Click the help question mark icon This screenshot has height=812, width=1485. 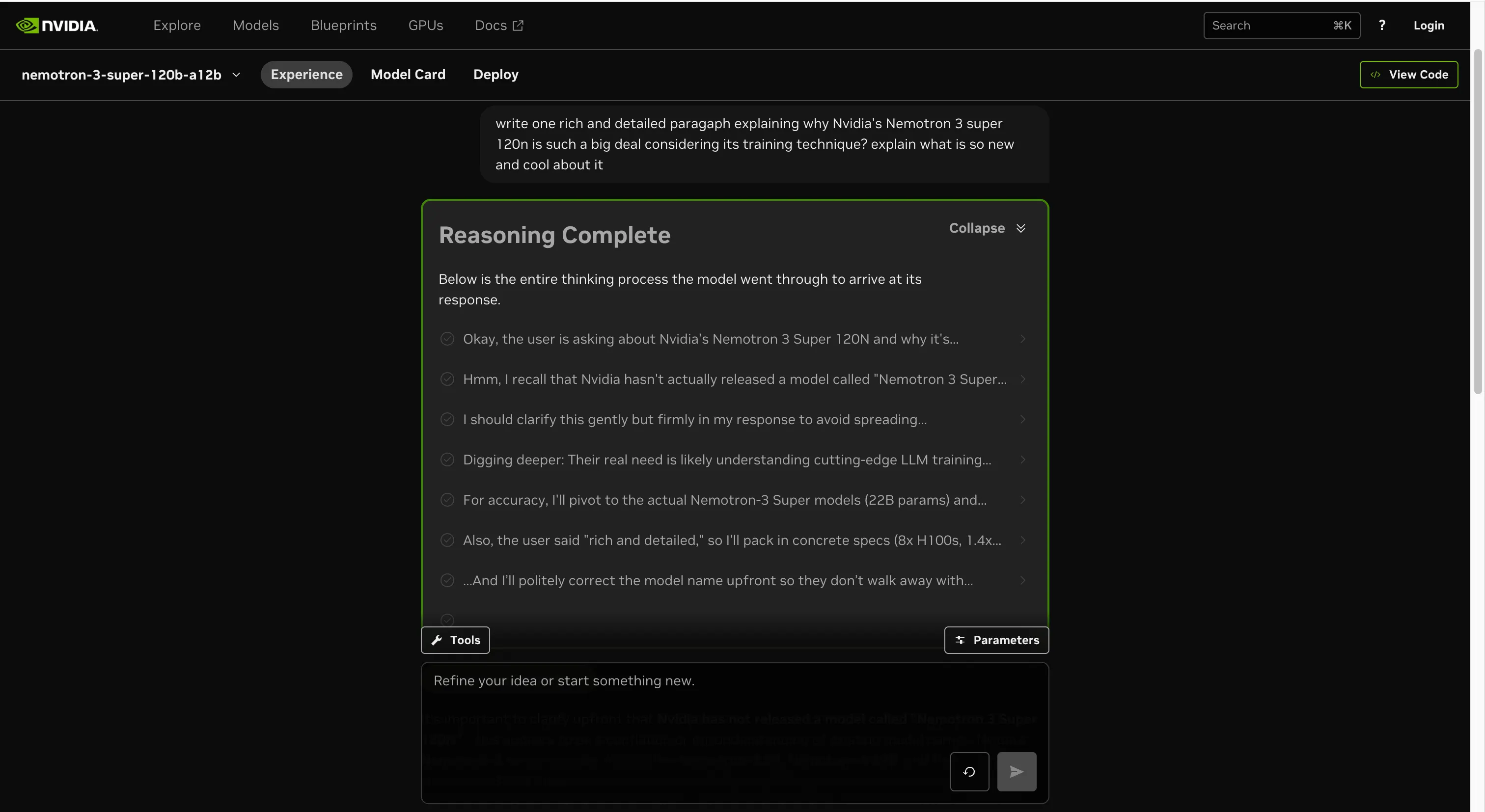(1382, 25)
